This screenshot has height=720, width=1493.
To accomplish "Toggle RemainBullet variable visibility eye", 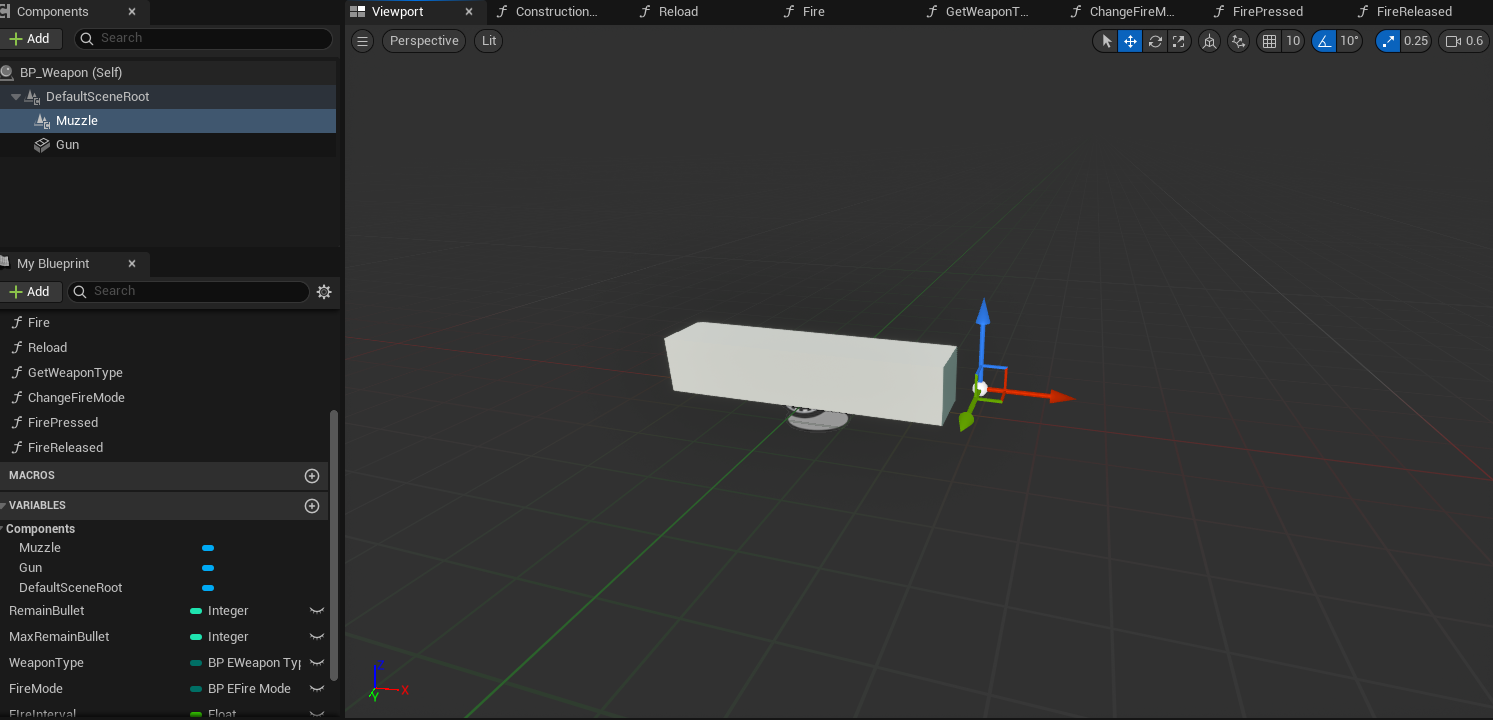I will 317,611.
